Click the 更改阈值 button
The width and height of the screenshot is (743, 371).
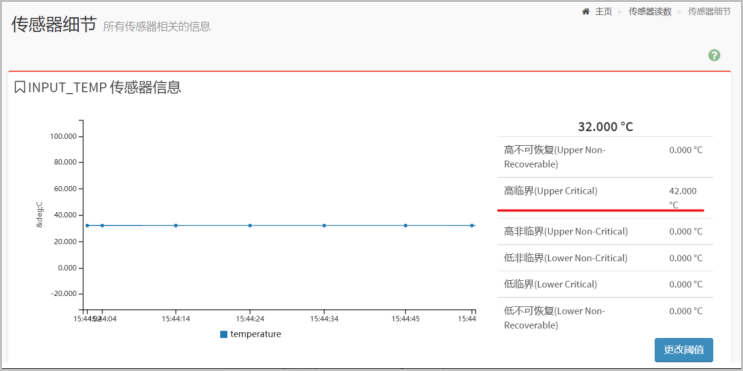click(x=684, y=350)
